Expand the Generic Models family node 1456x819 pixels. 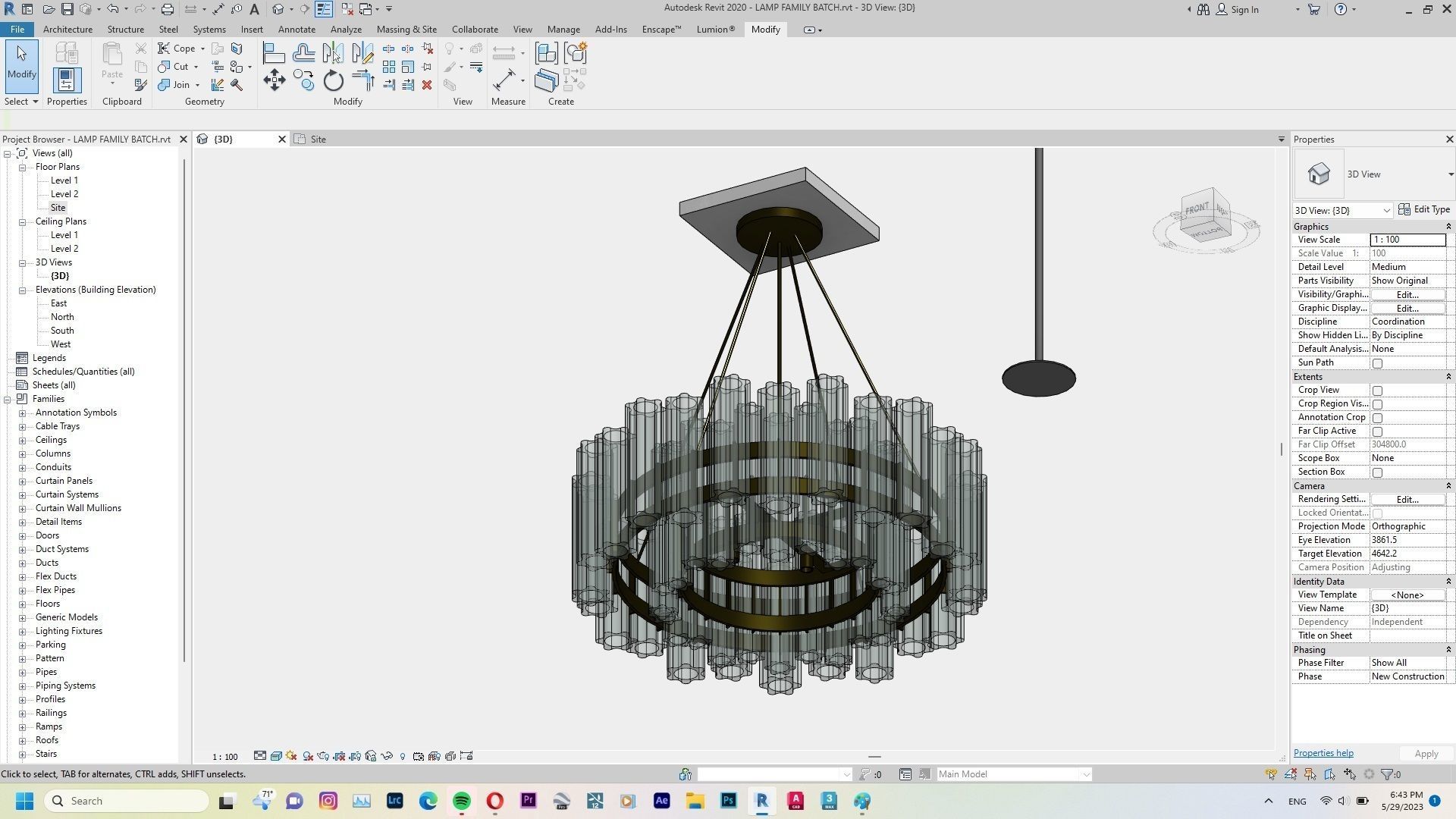23,617
